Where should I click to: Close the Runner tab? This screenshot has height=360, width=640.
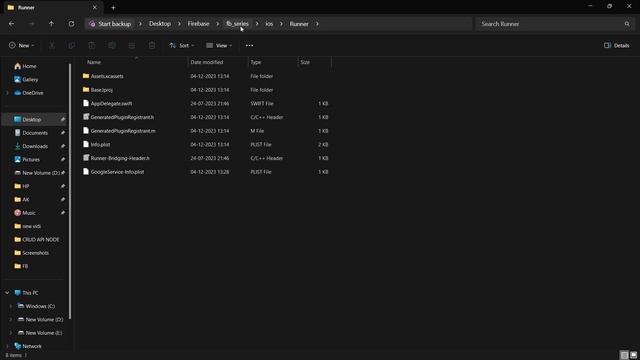click(95, 7)
